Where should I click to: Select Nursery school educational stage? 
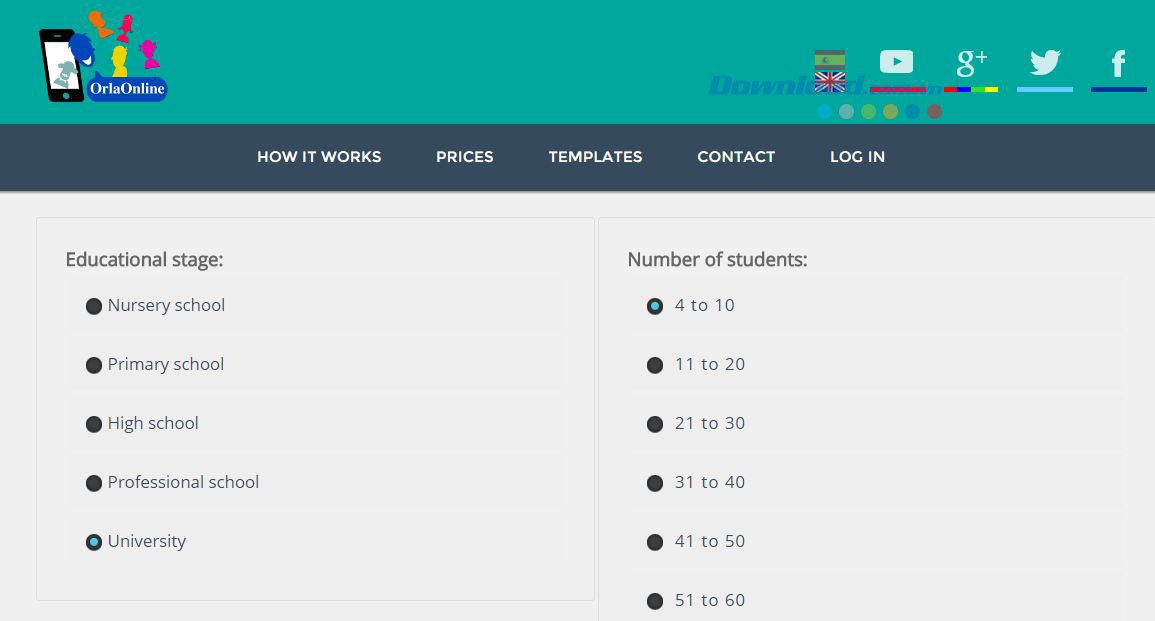[x=94, y=306]
